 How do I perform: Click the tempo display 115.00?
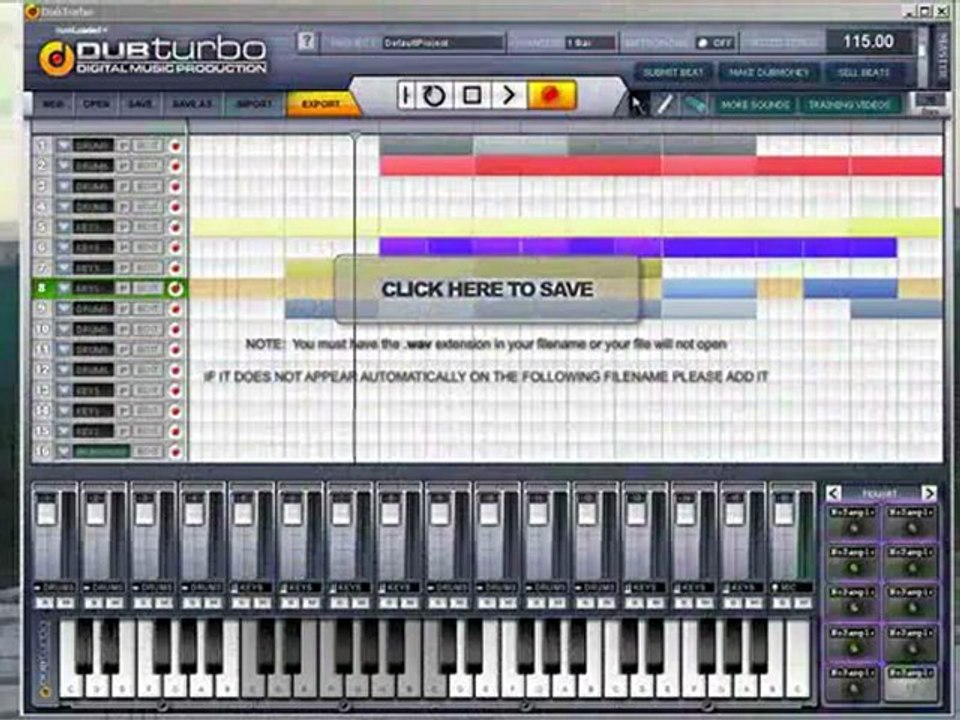coord(868,42)
